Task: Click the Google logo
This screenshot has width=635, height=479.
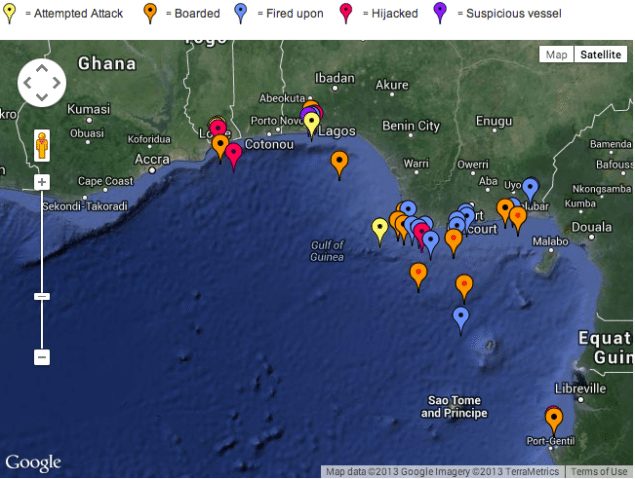Action: [33, 463]
